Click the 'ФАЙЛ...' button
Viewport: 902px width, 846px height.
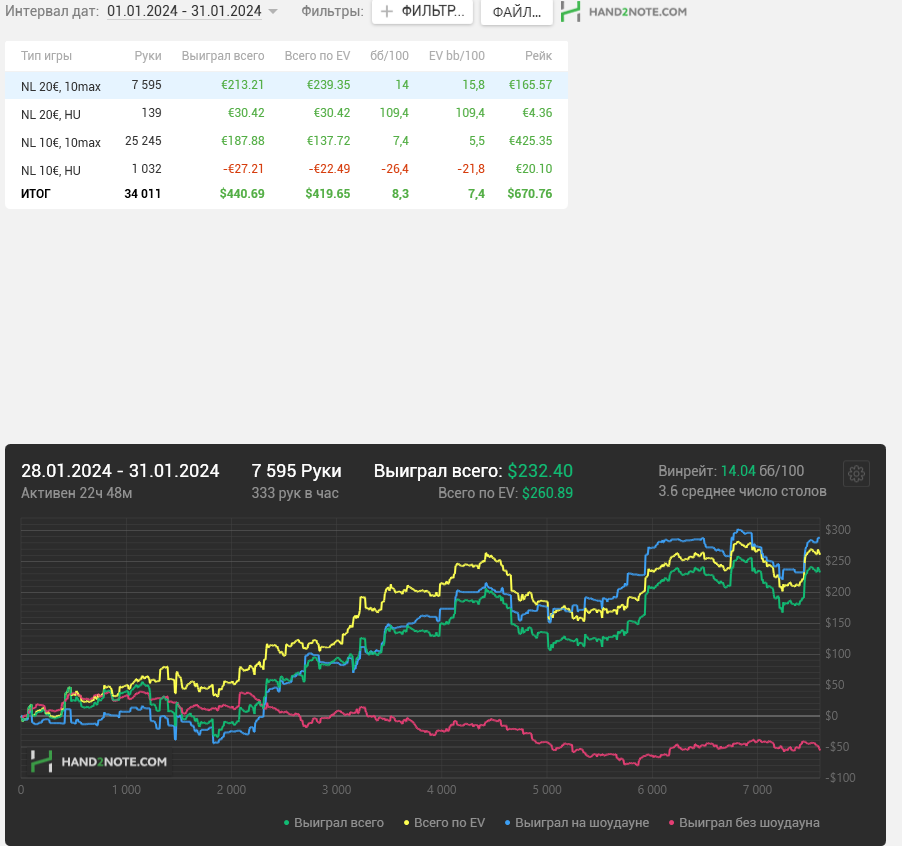tap(517, 12)
